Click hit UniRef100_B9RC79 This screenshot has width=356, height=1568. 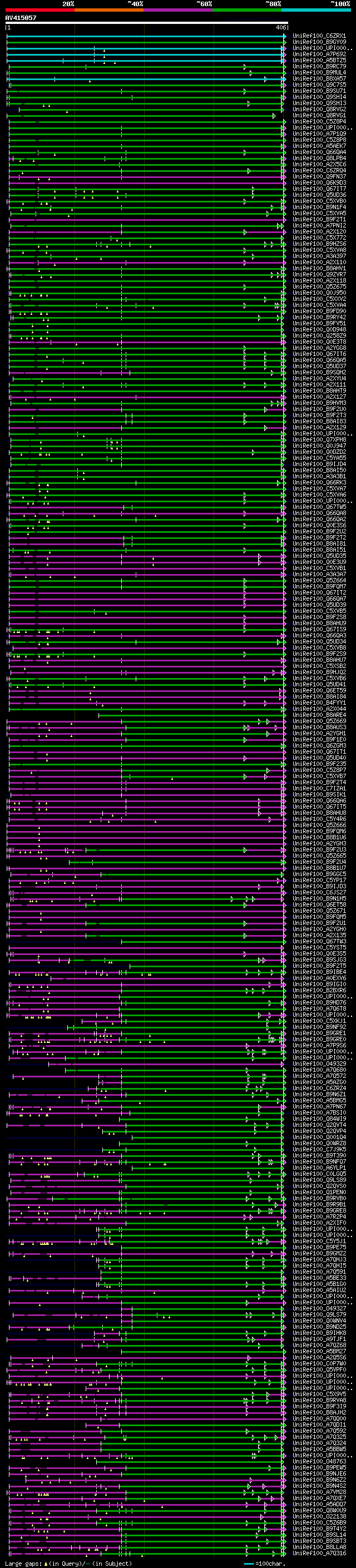pos(319,66)
